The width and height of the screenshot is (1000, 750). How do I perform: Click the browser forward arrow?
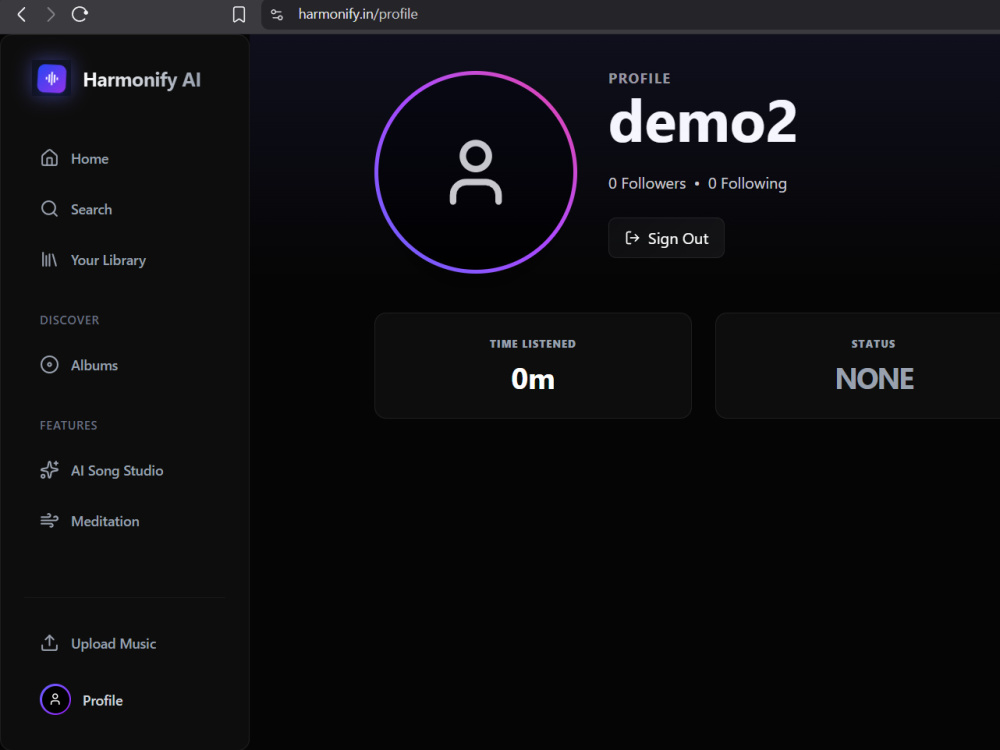click(x=50, y=14)
